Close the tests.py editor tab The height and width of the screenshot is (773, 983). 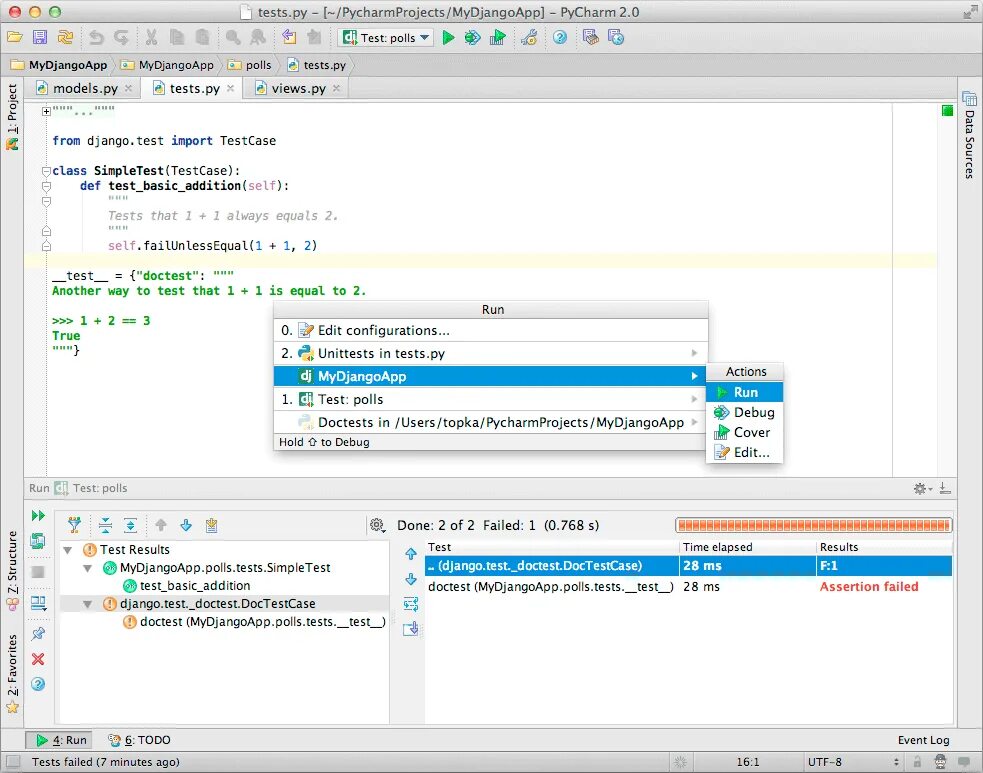231,88
